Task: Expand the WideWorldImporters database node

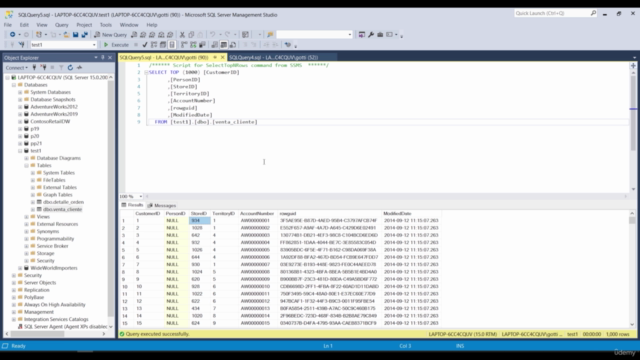Action: tap(20, 268)
